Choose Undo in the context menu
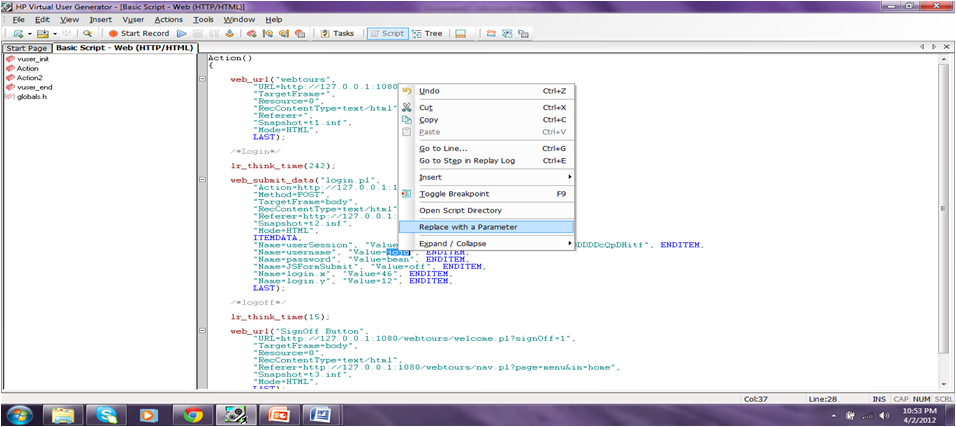The width and height of the screenshot is (956, 427). click(x=486, y=91)
